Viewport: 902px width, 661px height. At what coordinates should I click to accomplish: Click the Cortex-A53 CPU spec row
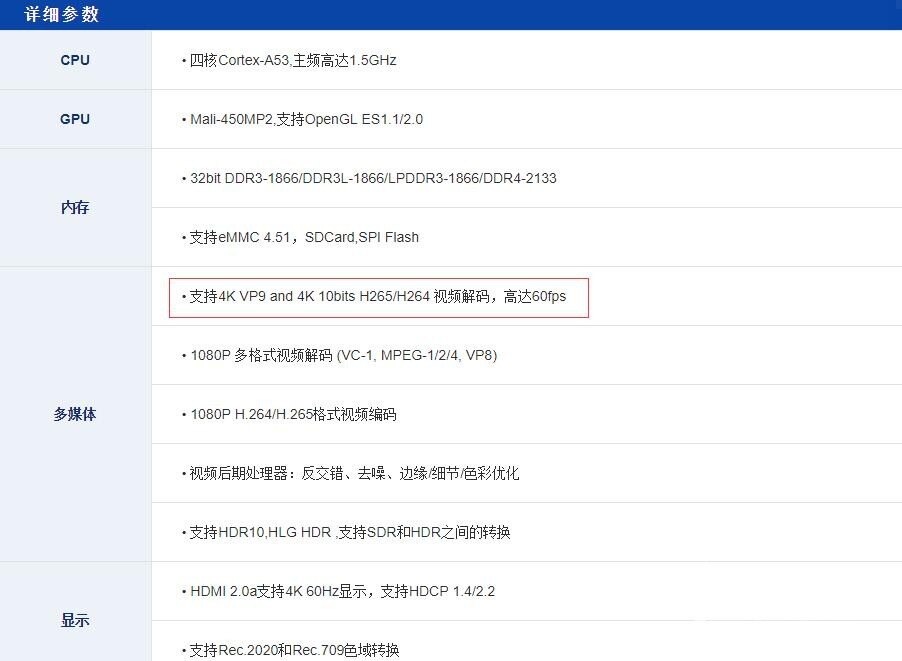click(x=290, y=60)
